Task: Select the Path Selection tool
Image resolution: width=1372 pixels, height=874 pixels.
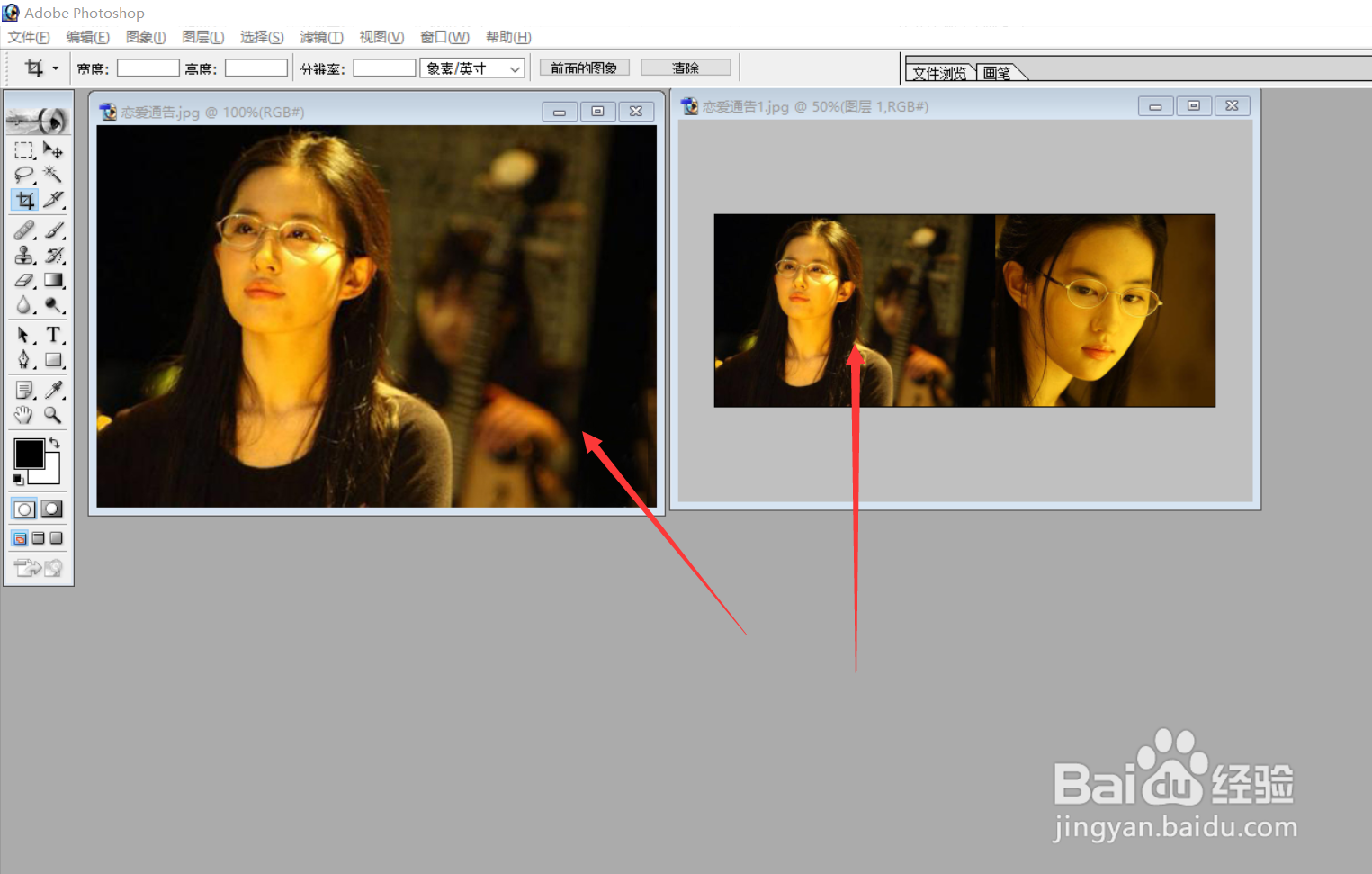Action: 24,335
